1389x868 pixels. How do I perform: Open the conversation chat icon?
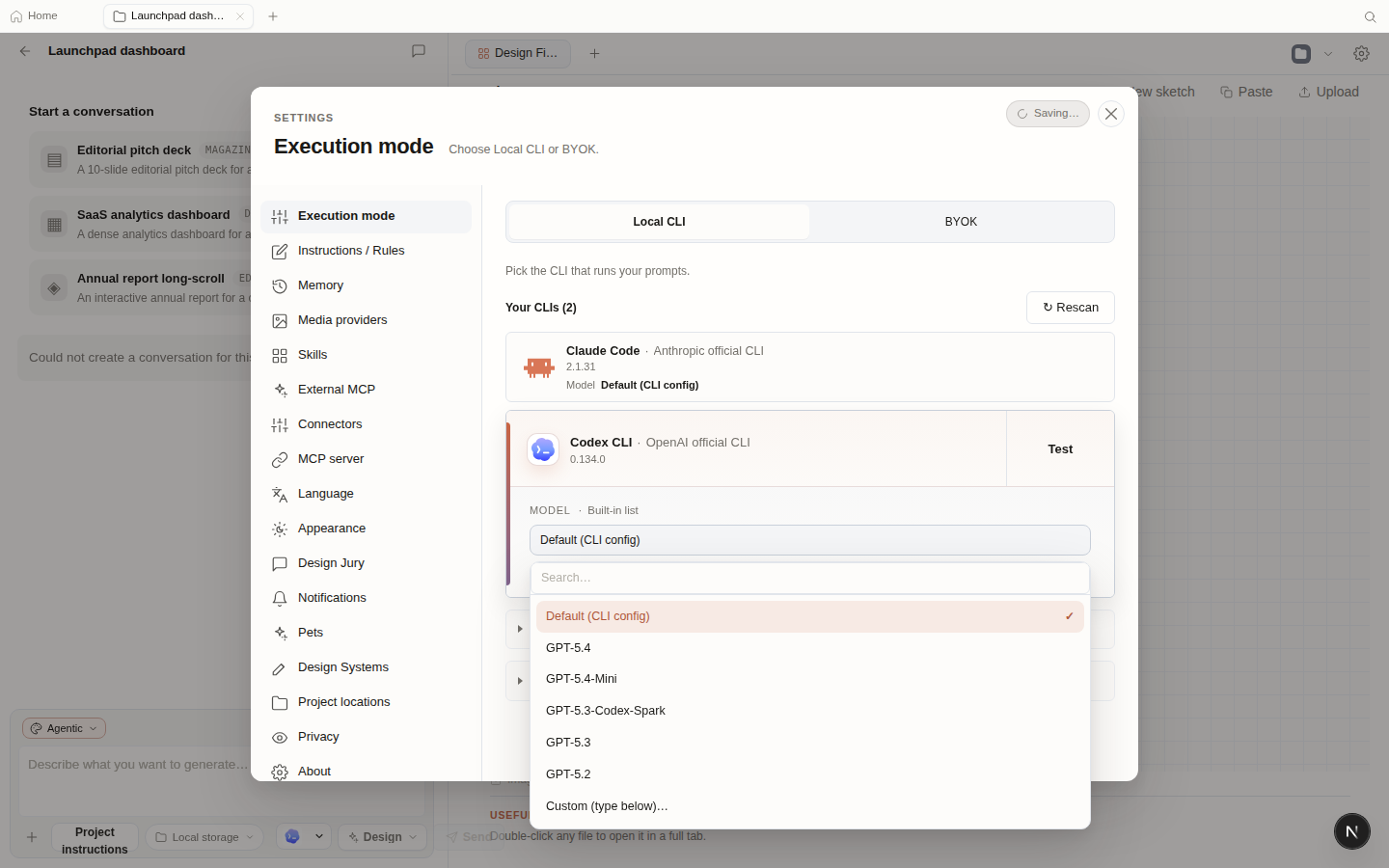tap(419, 51)
